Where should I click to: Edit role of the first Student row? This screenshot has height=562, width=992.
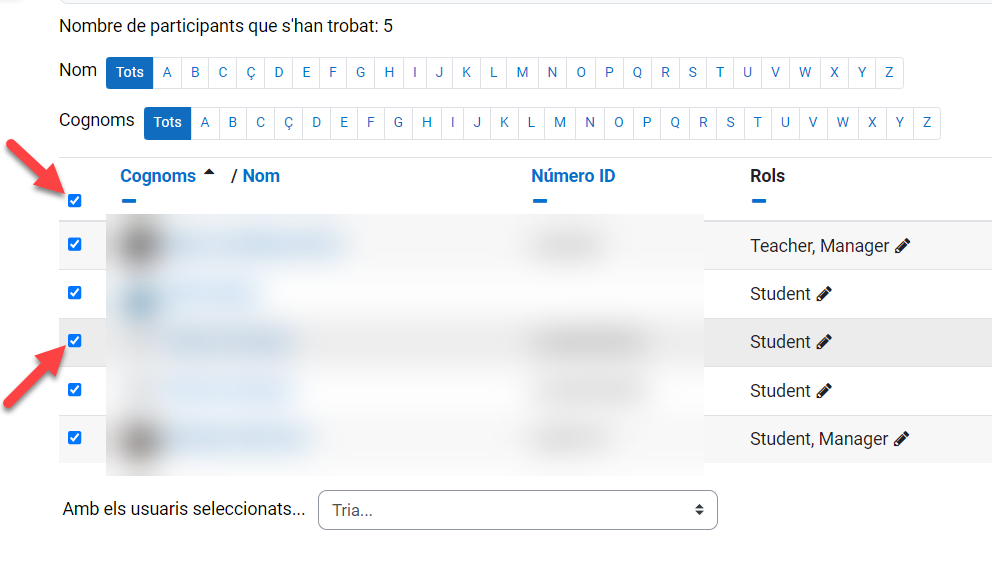(824, 294)
